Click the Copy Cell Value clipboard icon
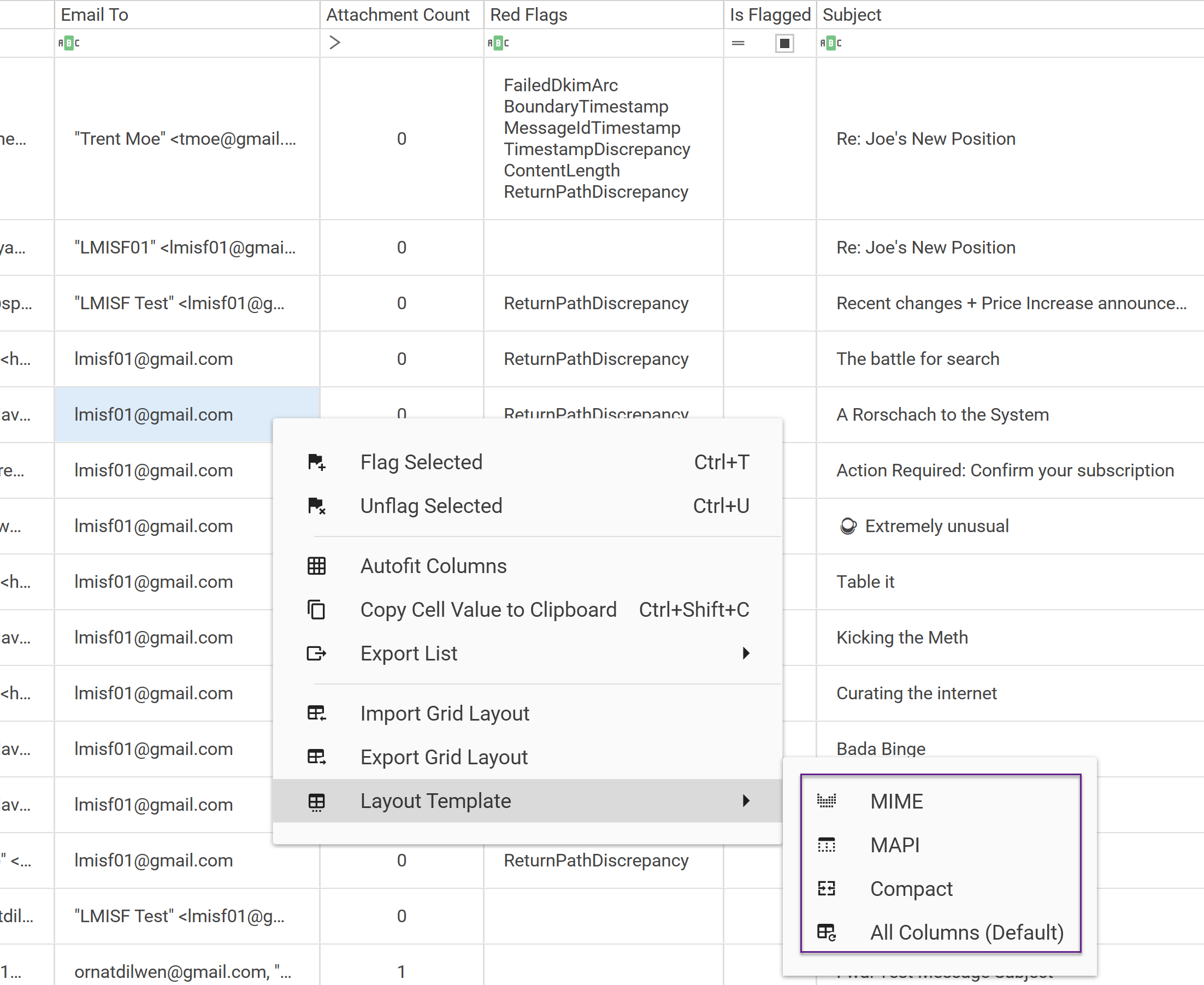 point(316,609)
